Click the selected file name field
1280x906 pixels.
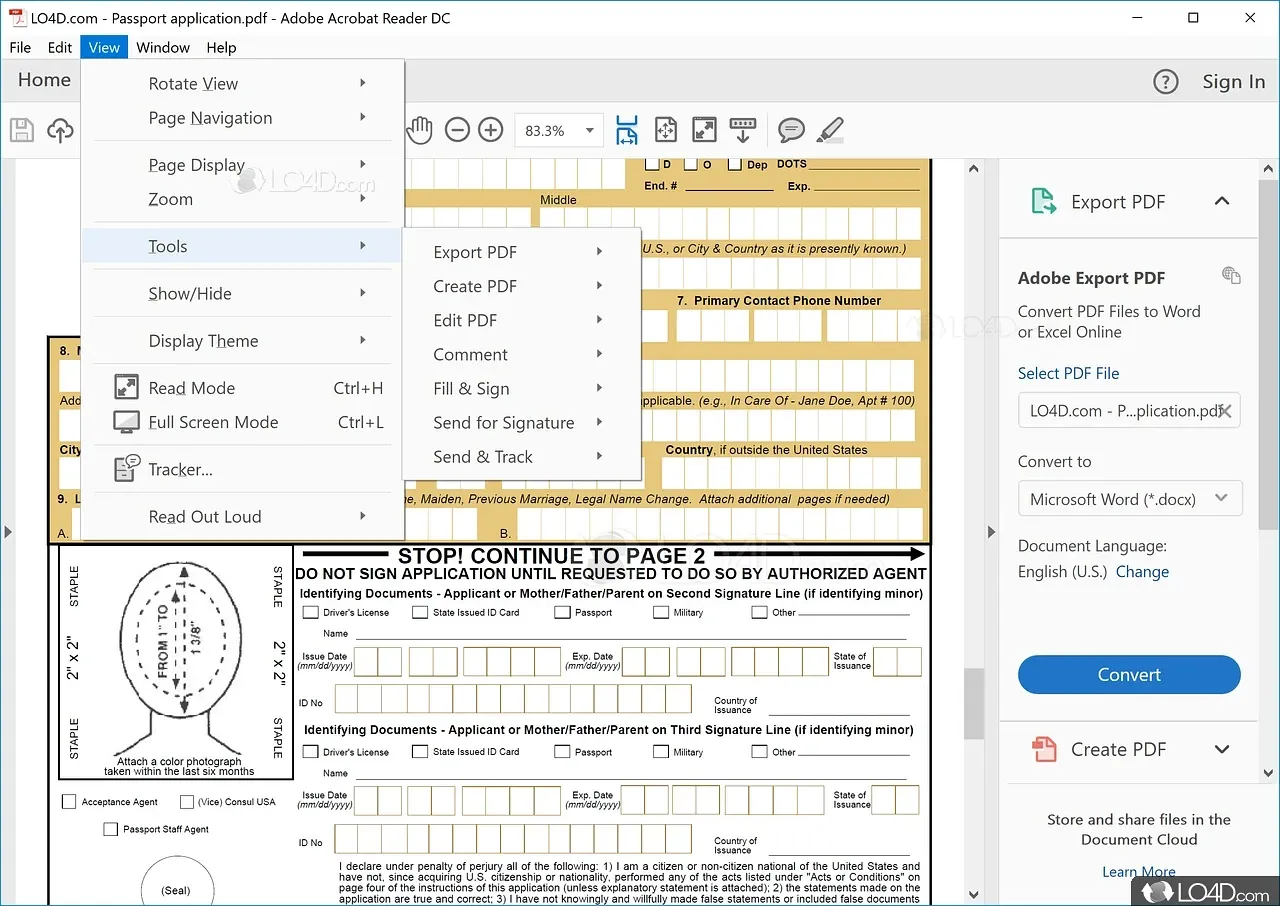1129,410
